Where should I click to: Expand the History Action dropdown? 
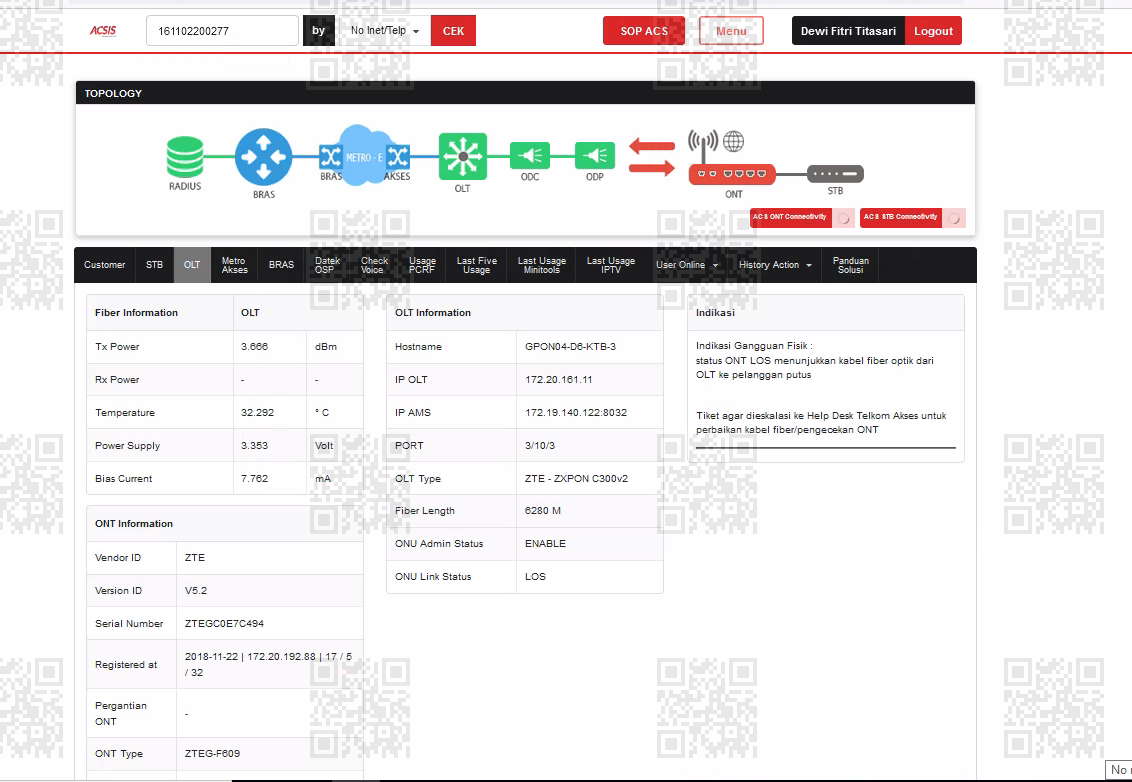[775, 265]
